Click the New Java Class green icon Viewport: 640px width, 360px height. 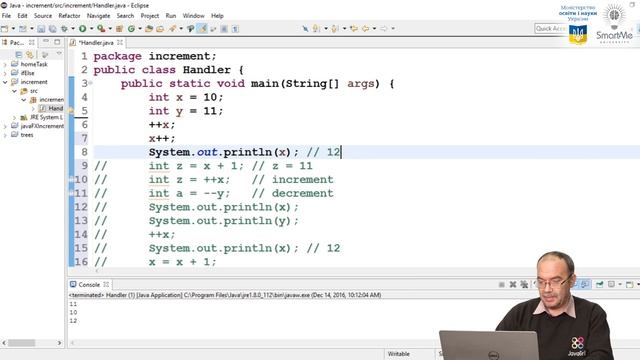[131, 29]
